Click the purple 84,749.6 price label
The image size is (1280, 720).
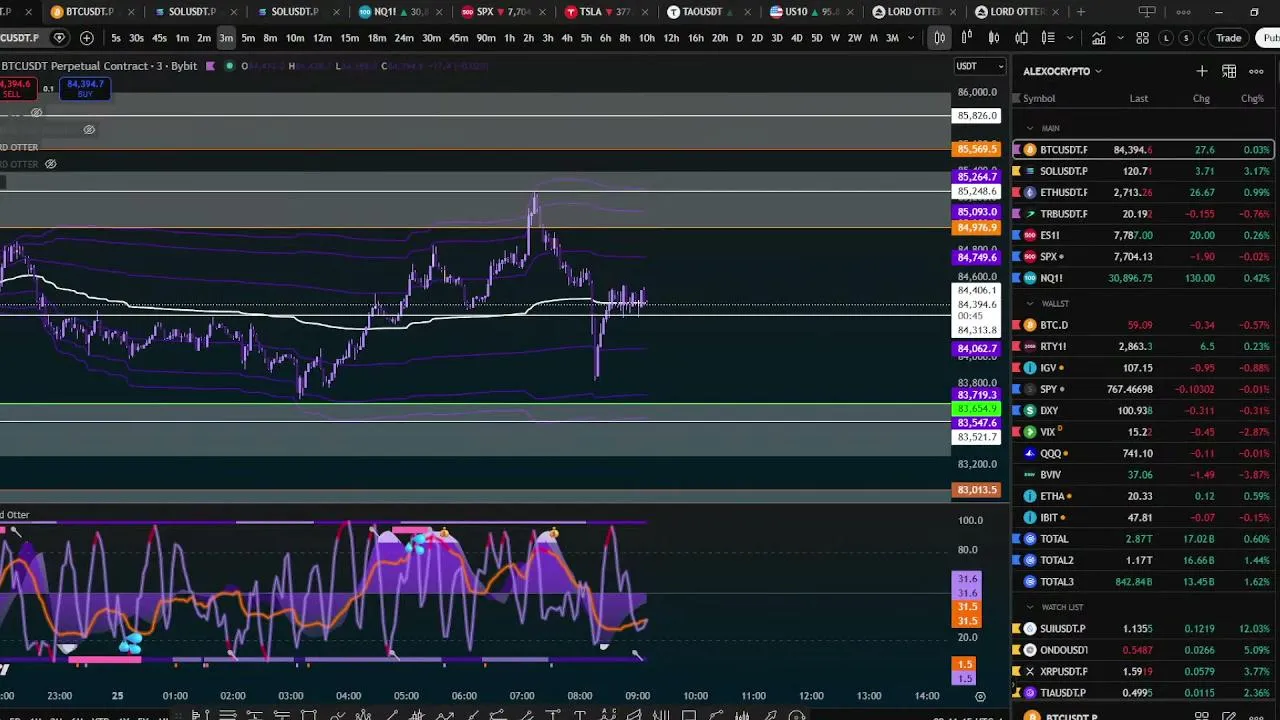pos(977,258)
